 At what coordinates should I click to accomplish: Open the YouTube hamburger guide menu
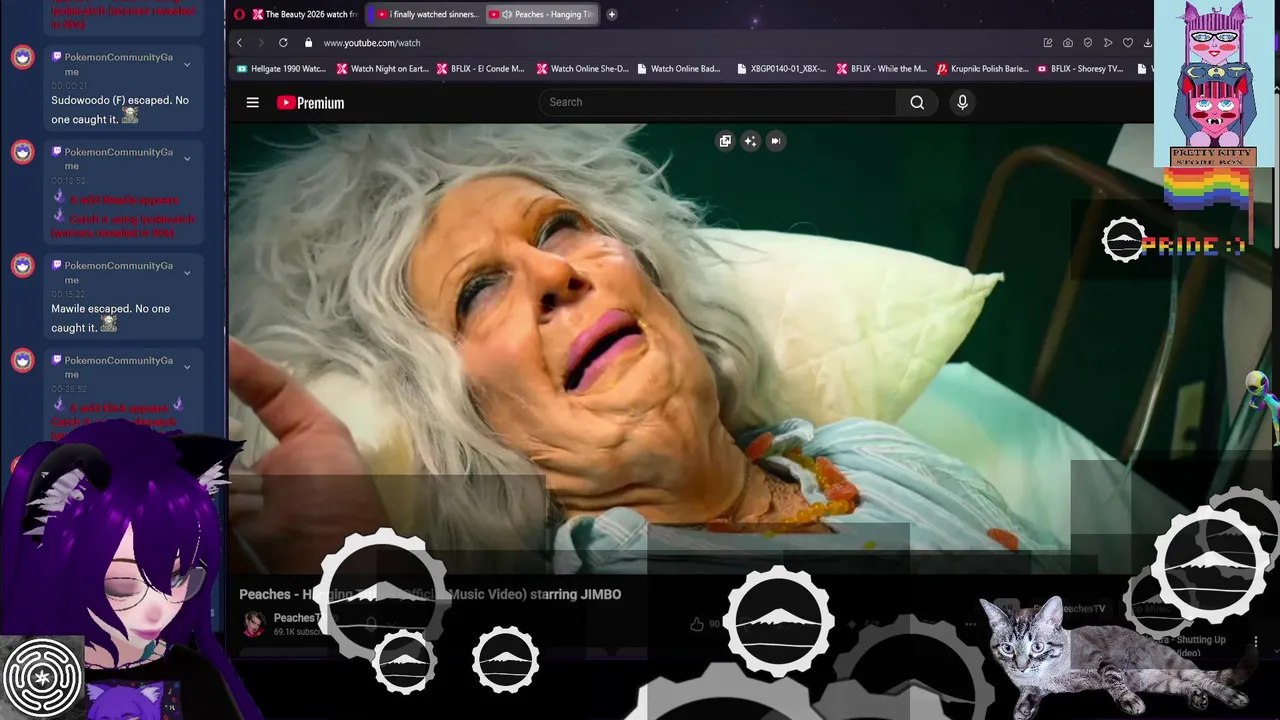click(253, 102)
